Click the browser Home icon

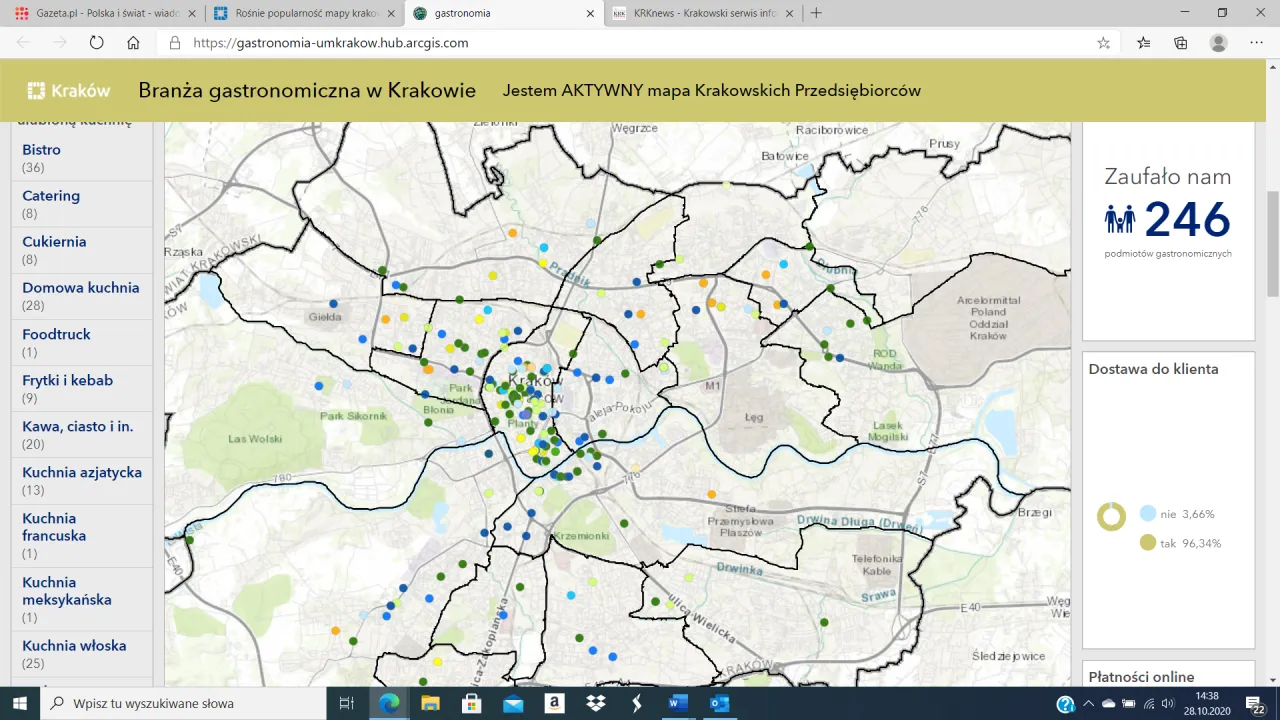pos(134,43)
